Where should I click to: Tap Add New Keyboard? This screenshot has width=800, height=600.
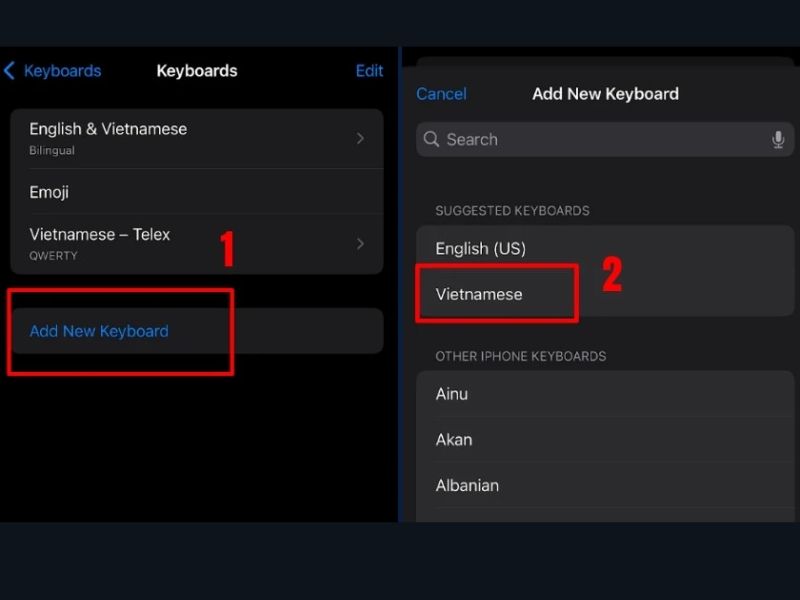coord(99,331)
